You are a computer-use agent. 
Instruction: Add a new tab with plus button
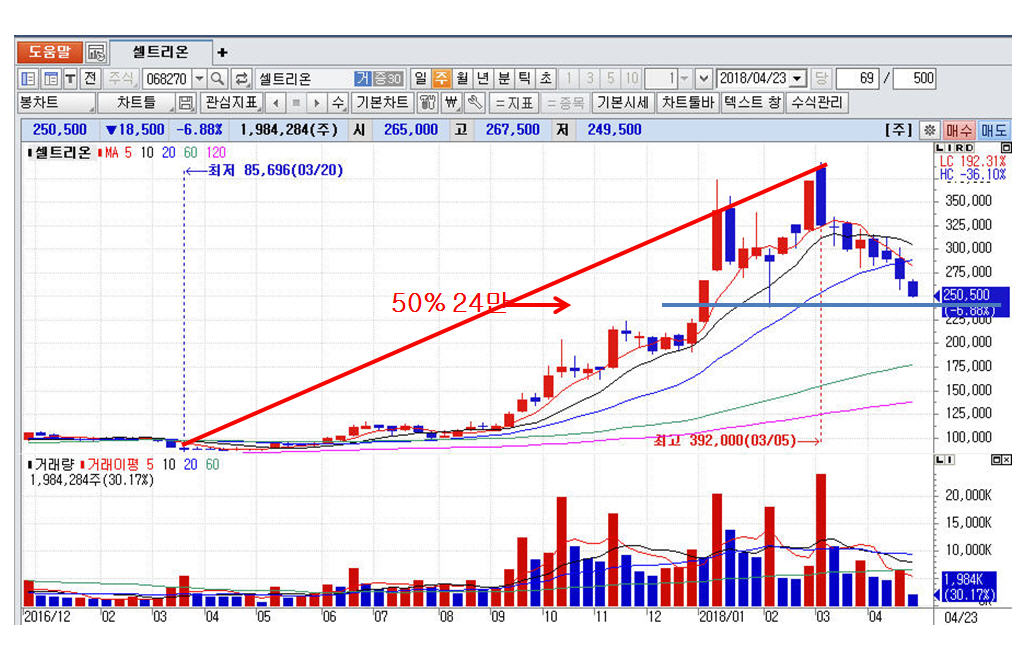(x=222, y=52)
